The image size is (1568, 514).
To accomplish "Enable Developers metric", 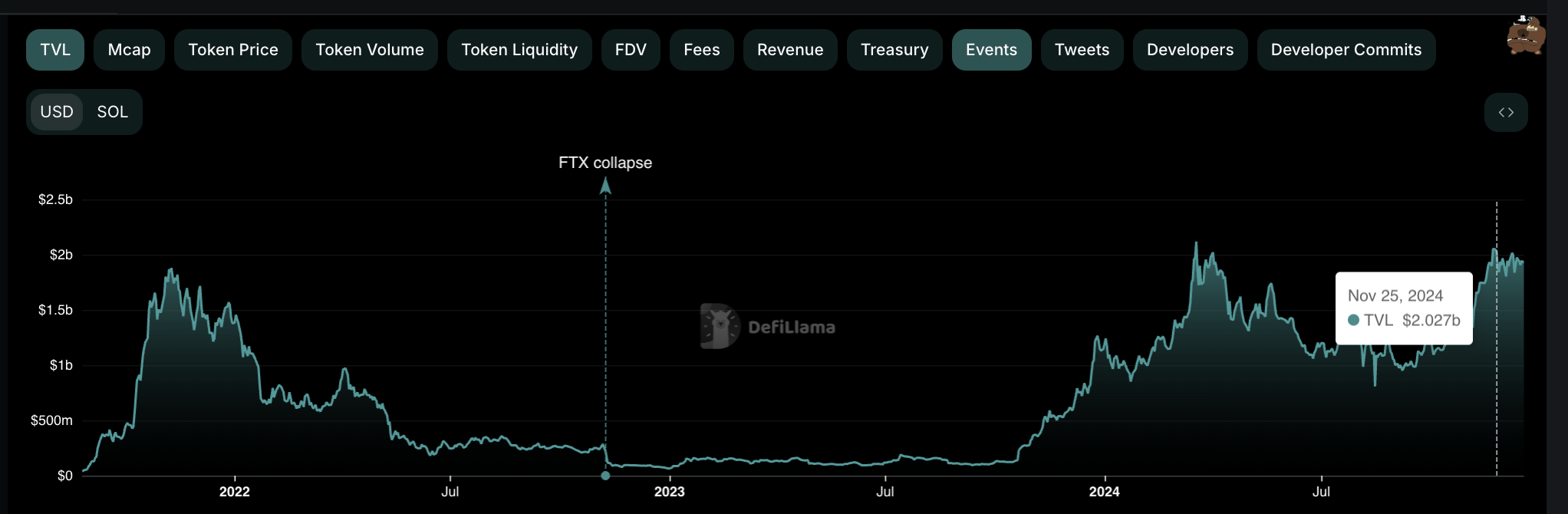I will pos(1190,50).
